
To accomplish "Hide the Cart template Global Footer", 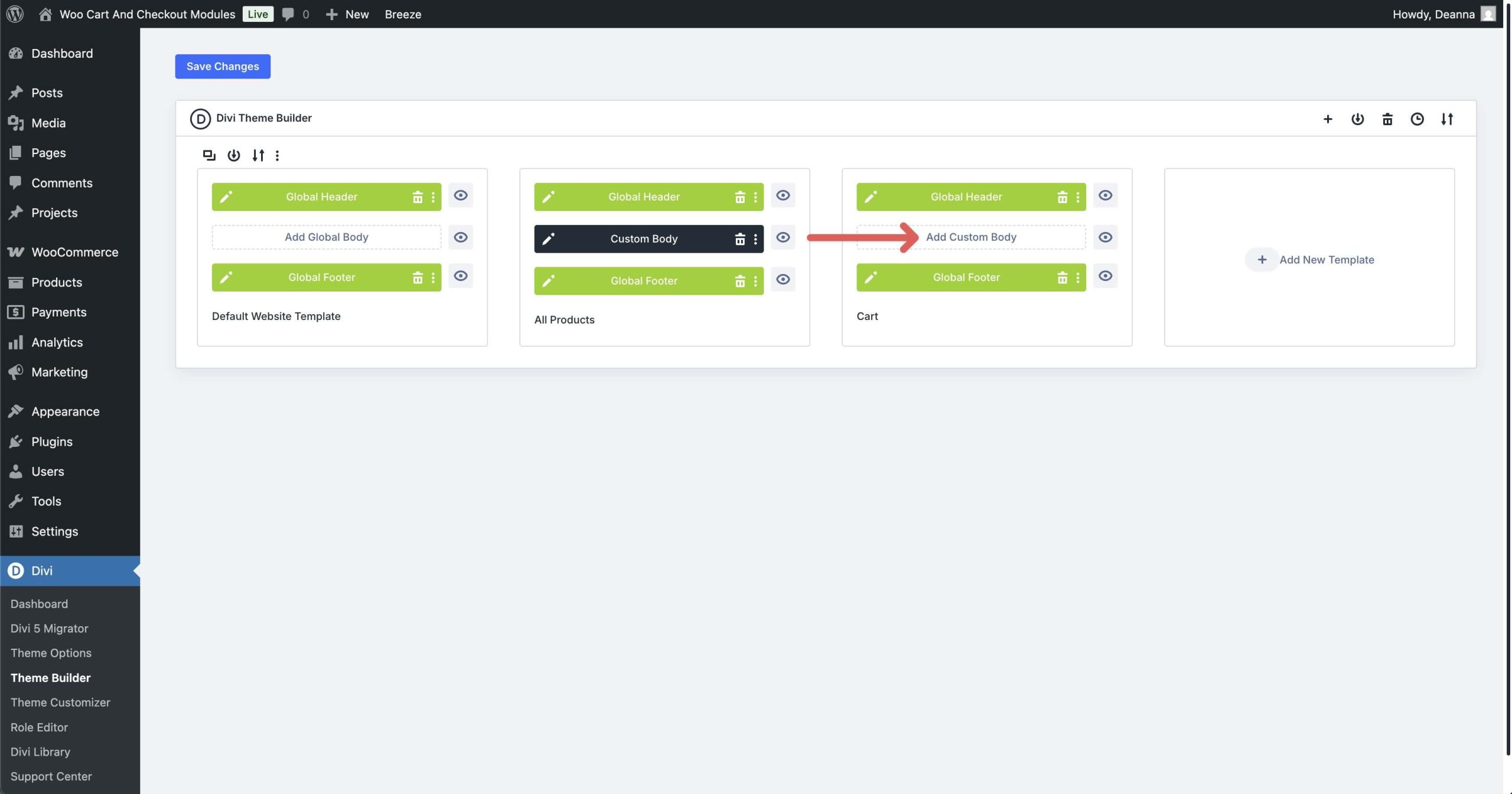I will click(x=1104, y=276).
